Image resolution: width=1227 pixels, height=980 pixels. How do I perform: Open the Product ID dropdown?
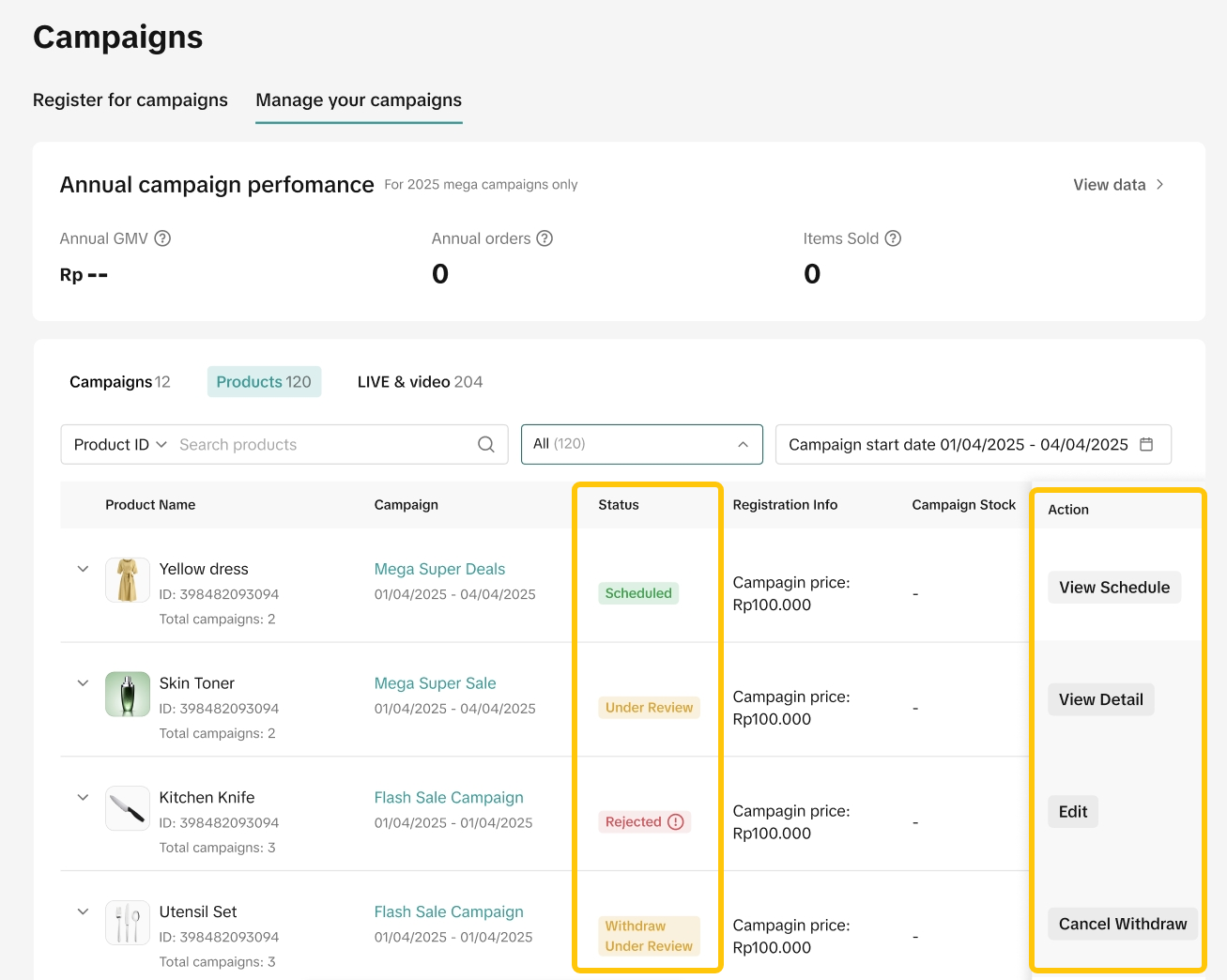pyautogui.click(x=120, y=445)
